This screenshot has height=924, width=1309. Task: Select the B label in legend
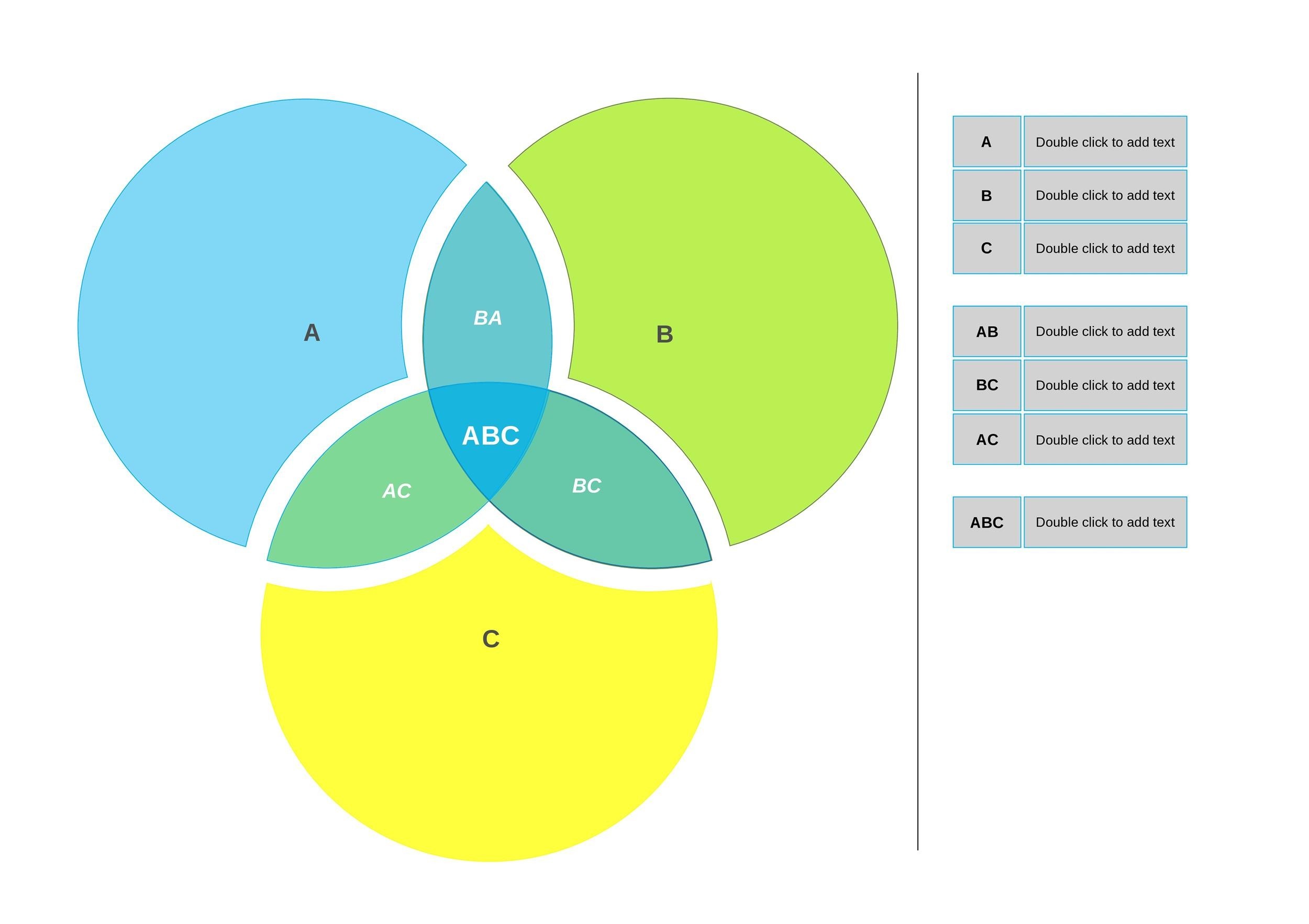tap(986, 195)
